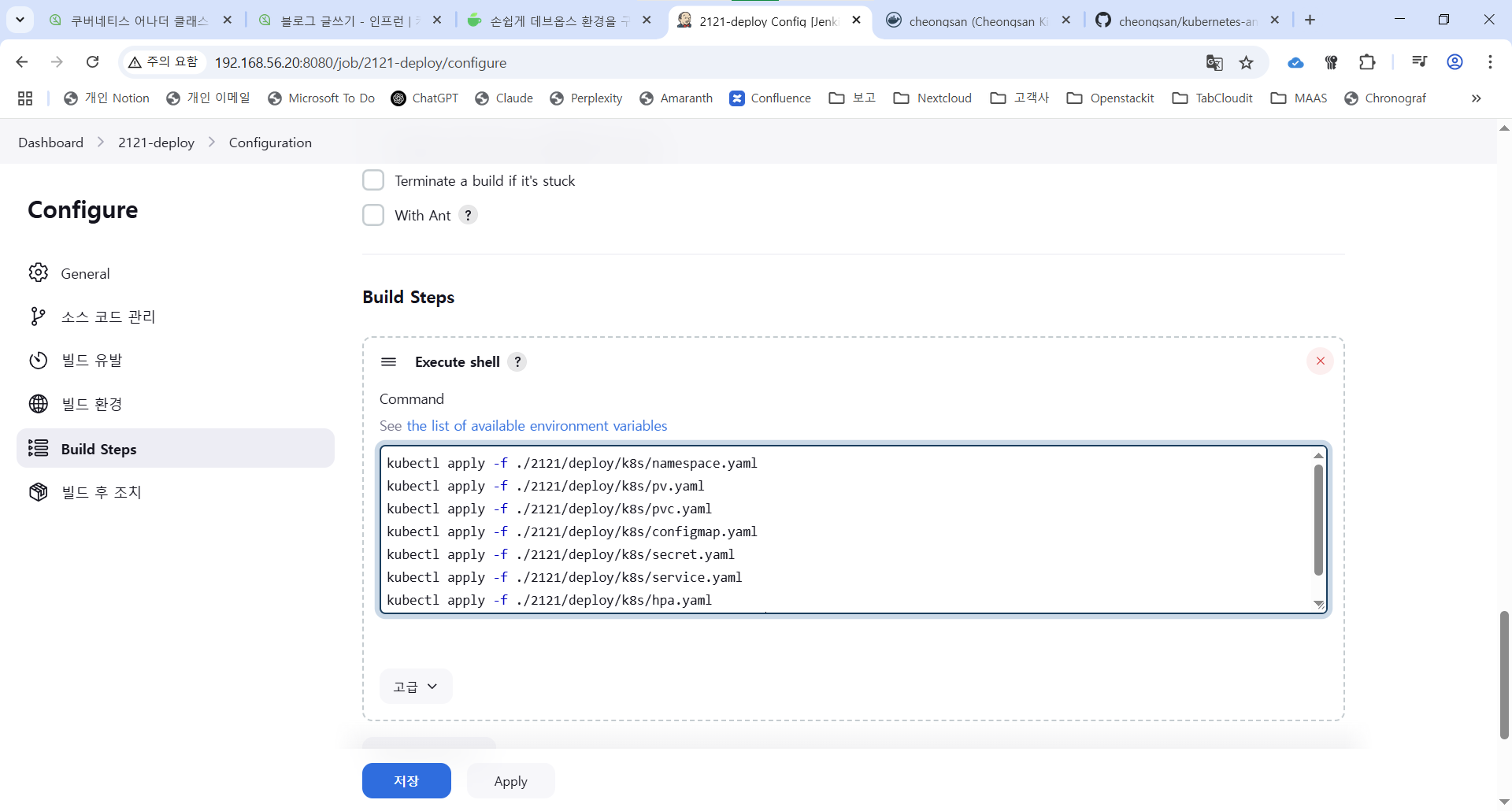Select Build Steps in the sidebar
Image resolution: width=1512 pixels, height=811 pixels.
(x=176, y=448)
